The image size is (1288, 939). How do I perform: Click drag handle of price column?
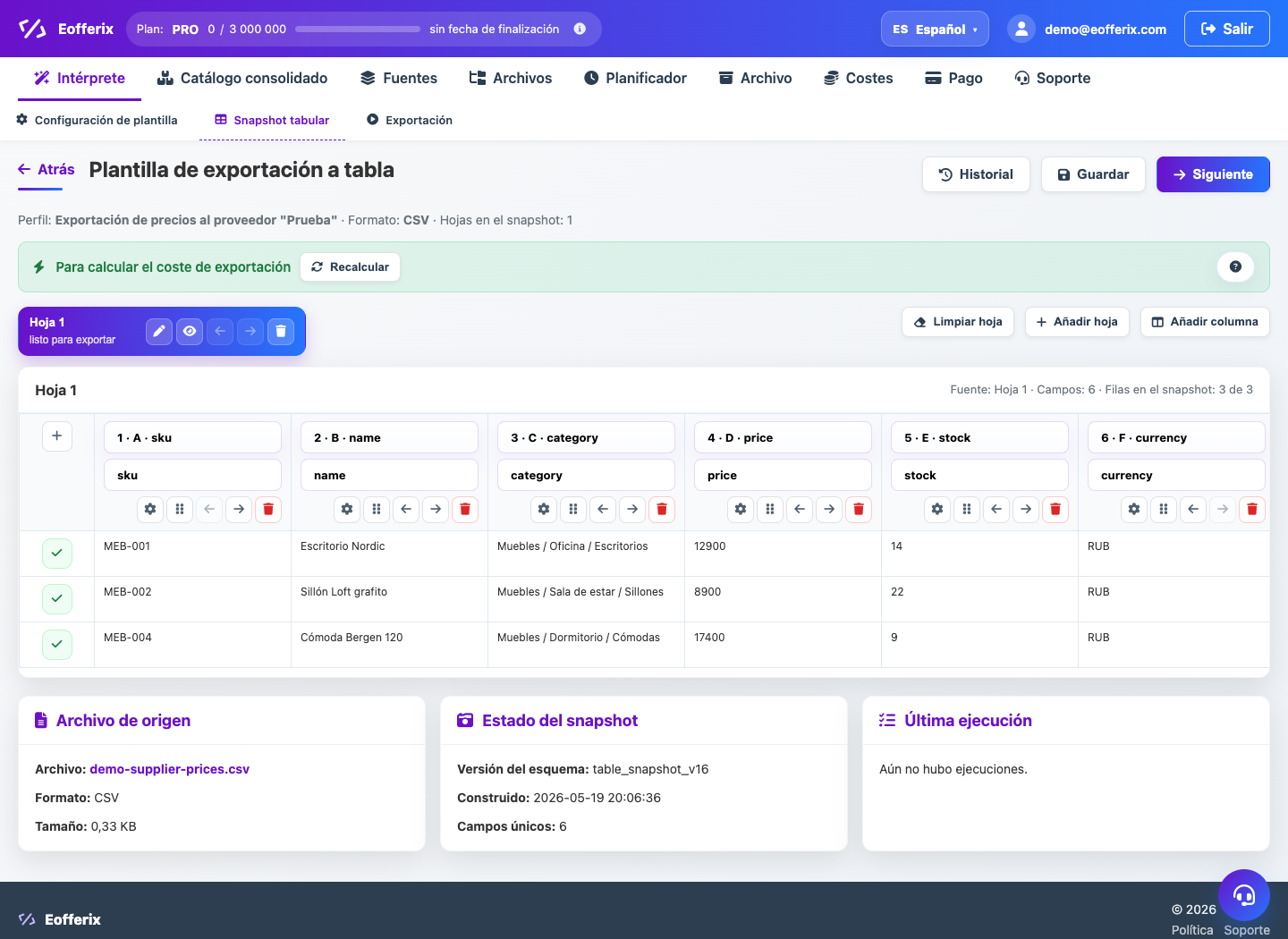coord(770,509)
